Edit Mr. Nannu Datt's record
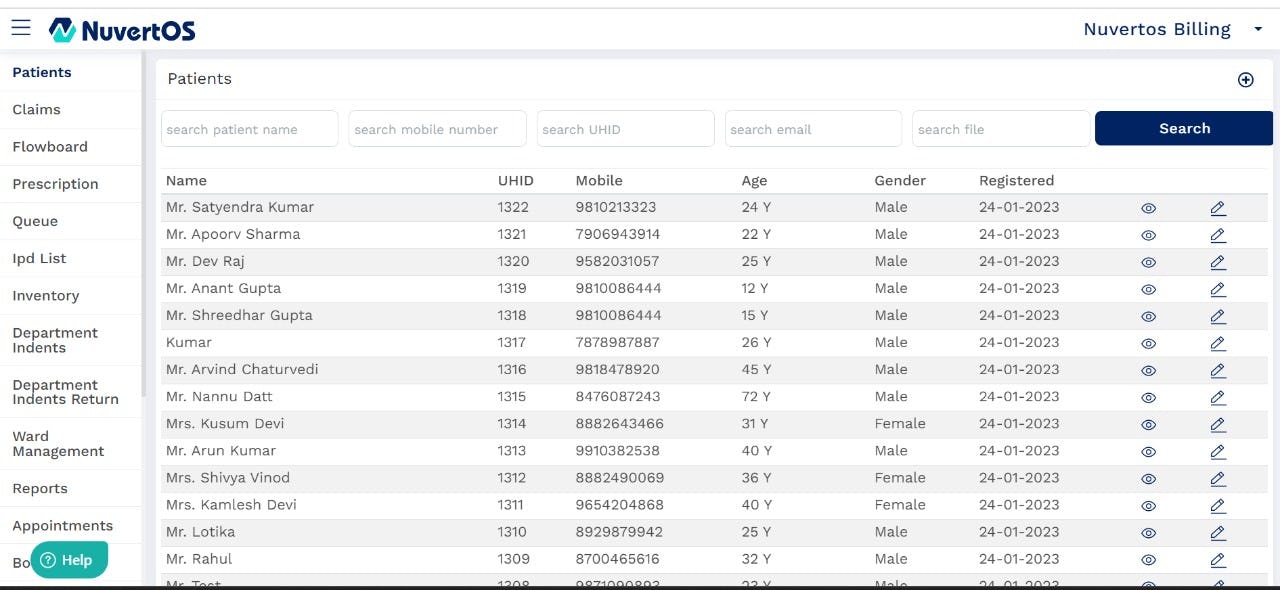The image size is (1280, 590). [x=1217, y=397]
